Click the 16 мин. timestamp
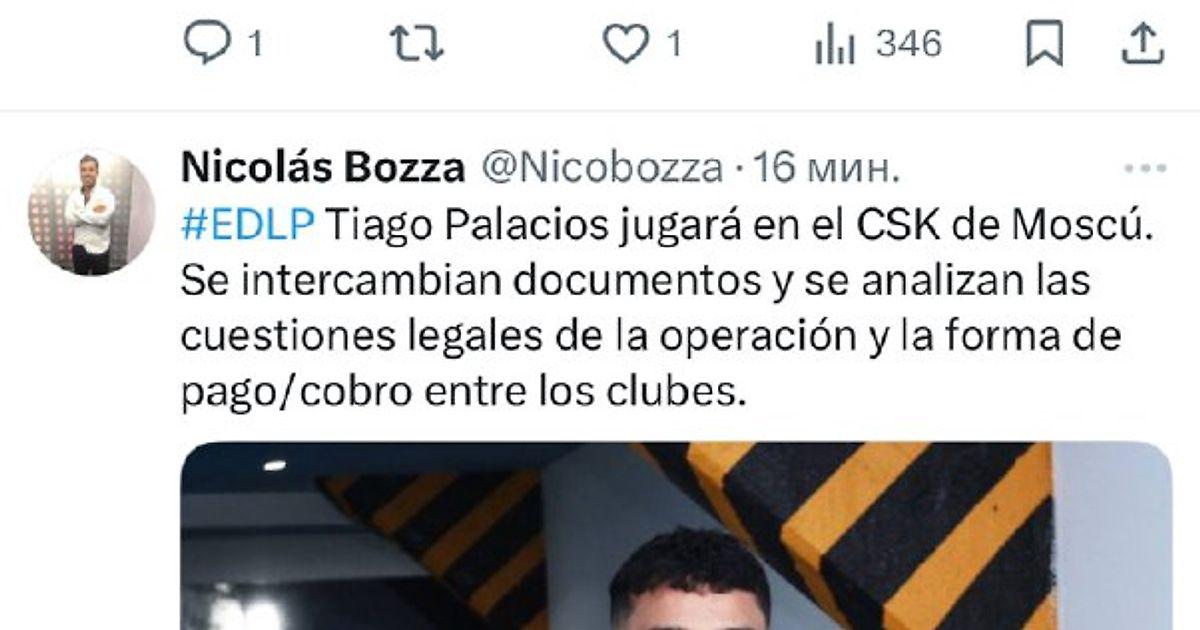 pyautogui.click(x=825, y=169)
